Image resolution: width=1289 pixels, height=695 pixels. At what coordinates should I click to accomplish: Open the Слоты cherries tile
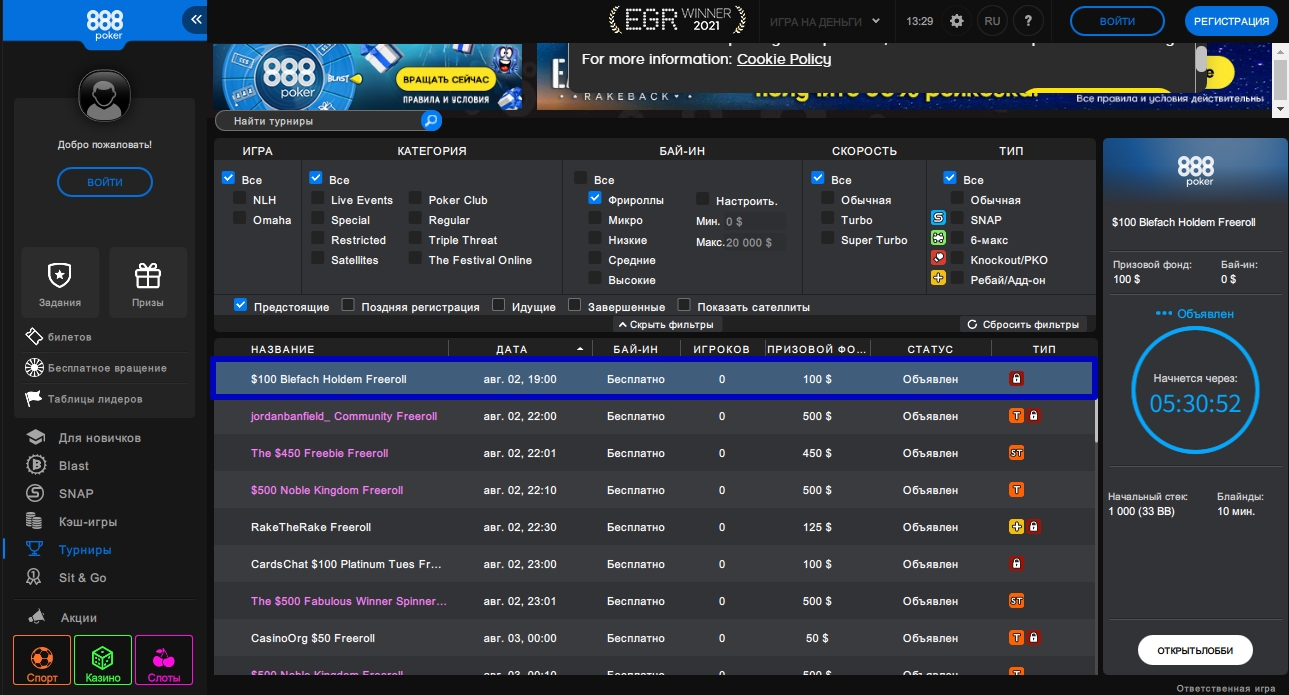(x=164, y=660)
